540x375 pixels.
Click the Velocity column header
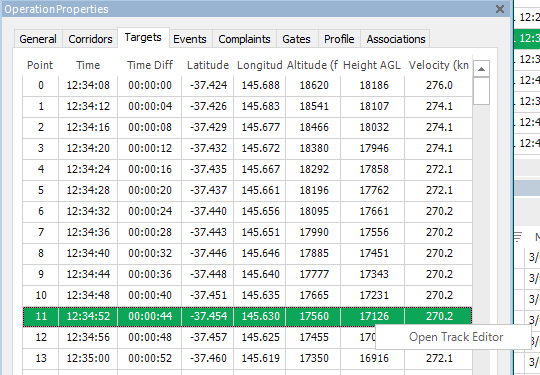(x=438, y=65)
